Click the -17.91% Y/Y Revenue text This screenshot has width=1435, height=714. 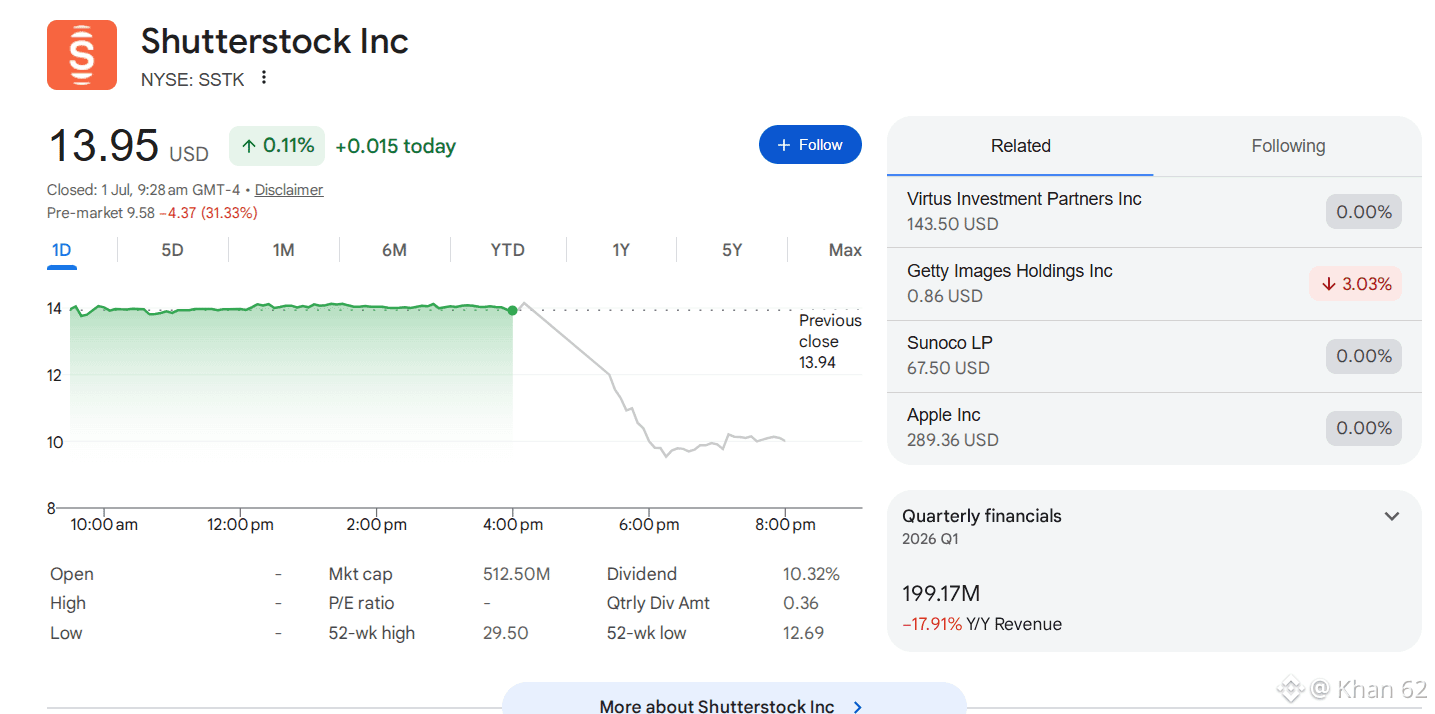(x=982, y=624)
